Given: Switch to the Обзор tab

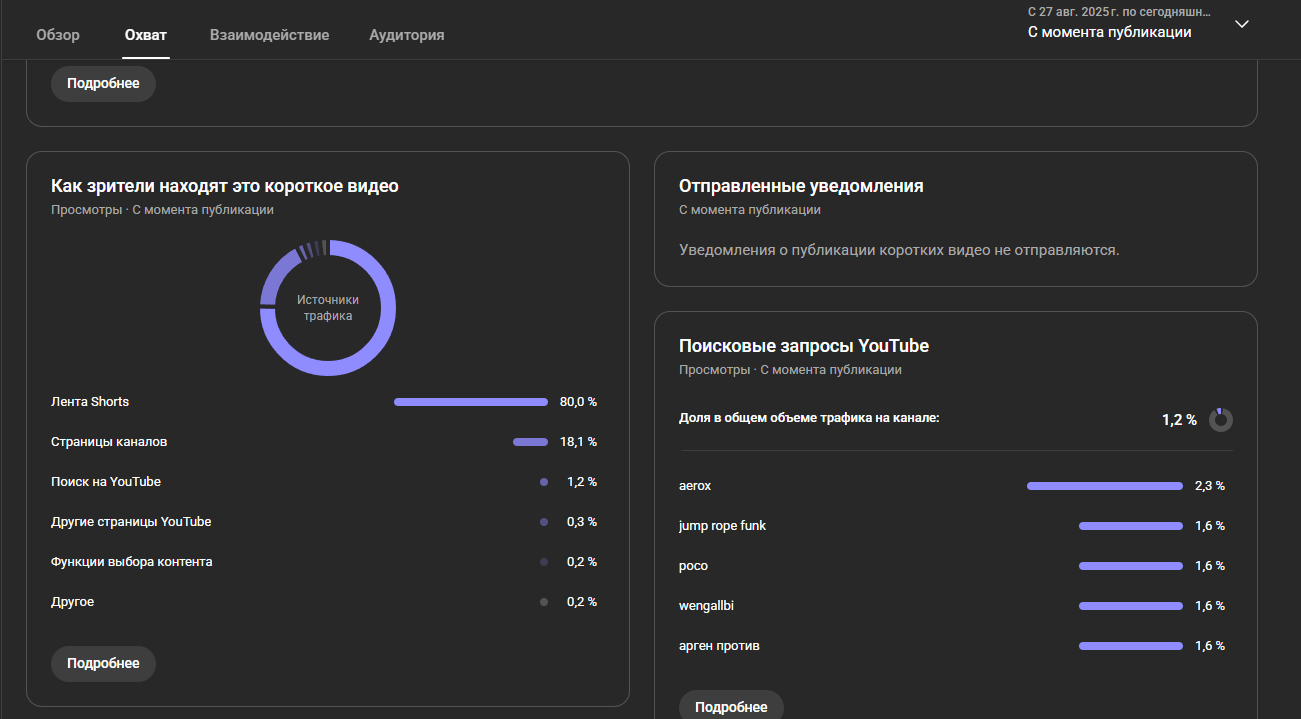Looking at the screenshot, I should (58, 35).
